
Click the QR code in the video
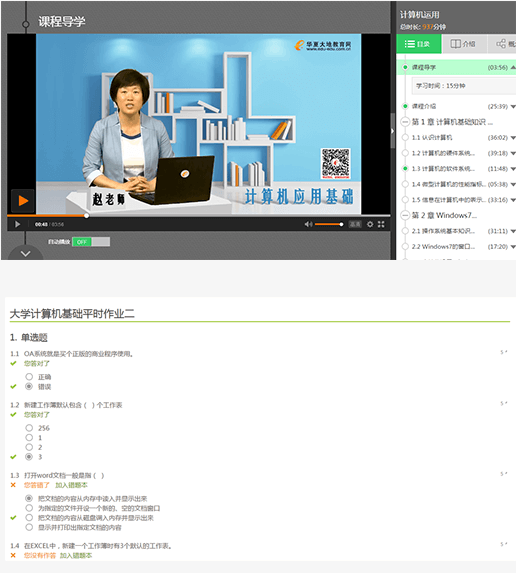(x=336, y=163)
